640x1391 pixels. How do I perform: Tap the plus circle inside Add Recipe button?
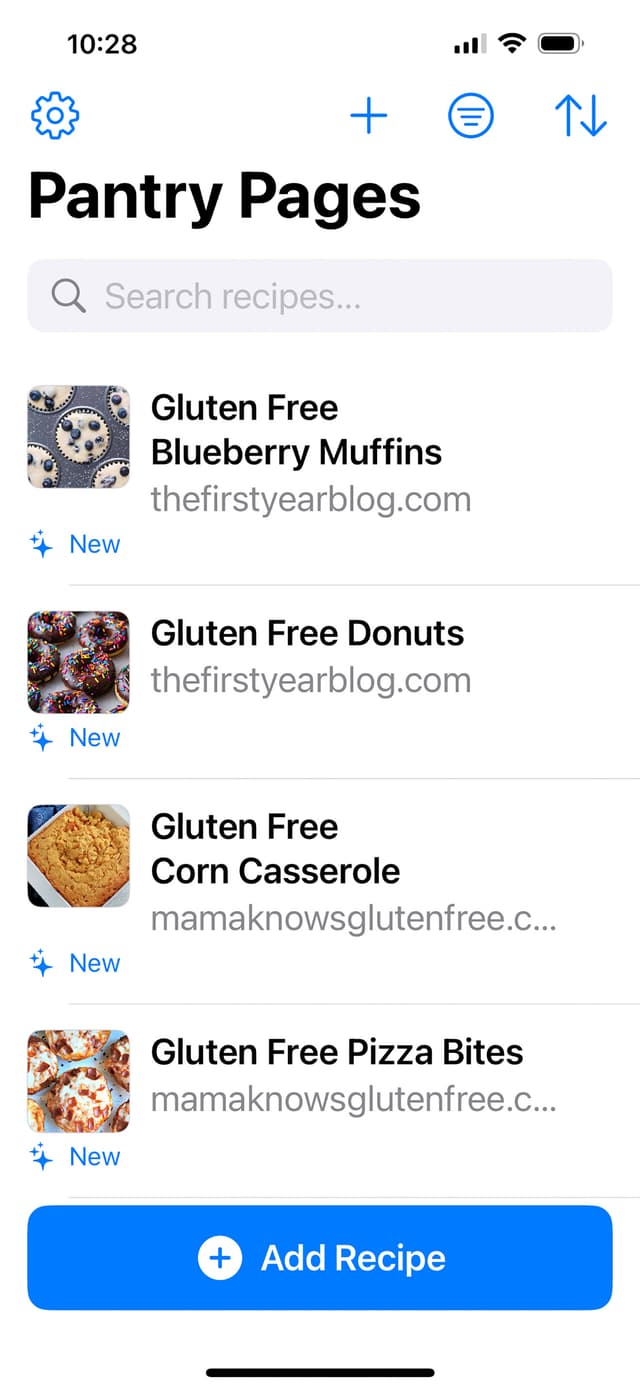[219, 1258]
